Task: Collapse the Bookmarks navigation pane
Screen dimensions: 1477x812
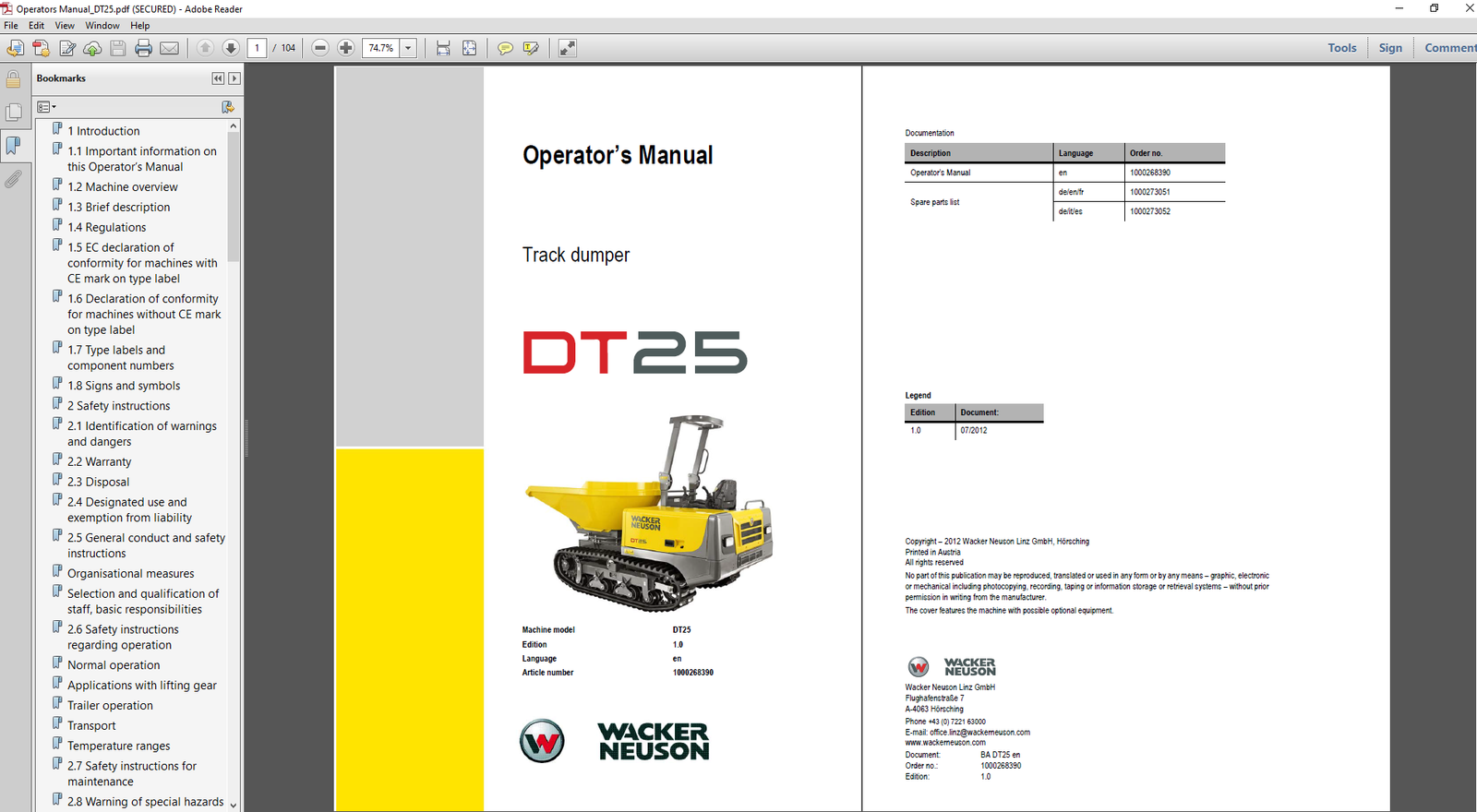Action: (218, 78)
